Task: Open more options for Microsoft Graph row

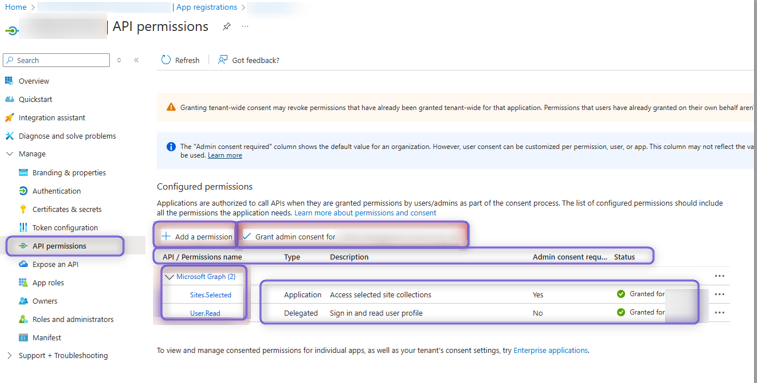Action: click(x=719, y=276)
